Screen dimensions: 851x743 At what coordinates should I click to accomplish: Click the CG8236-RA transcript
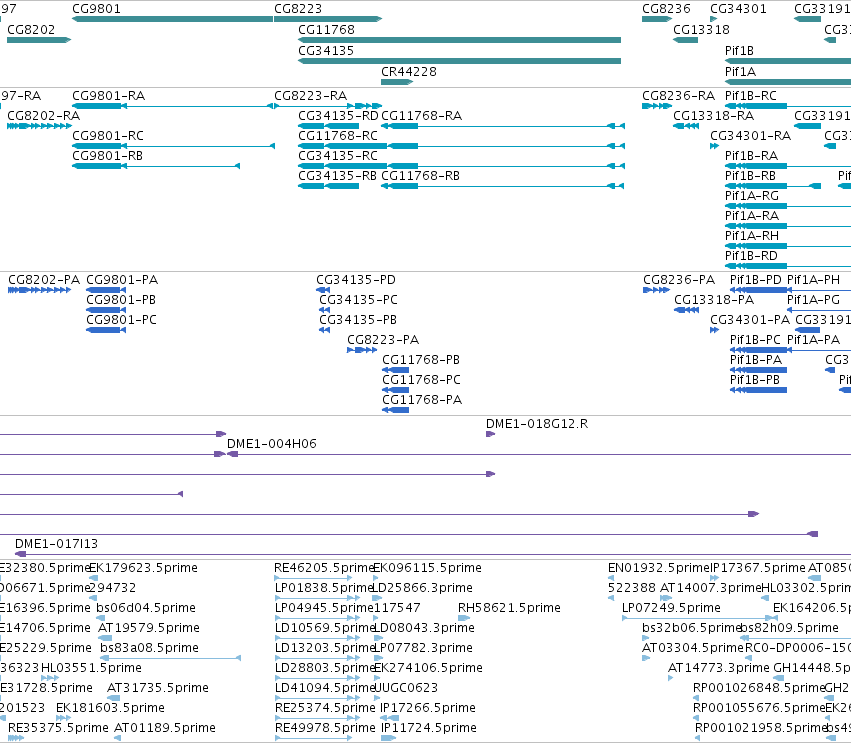(x=657, y=106)
